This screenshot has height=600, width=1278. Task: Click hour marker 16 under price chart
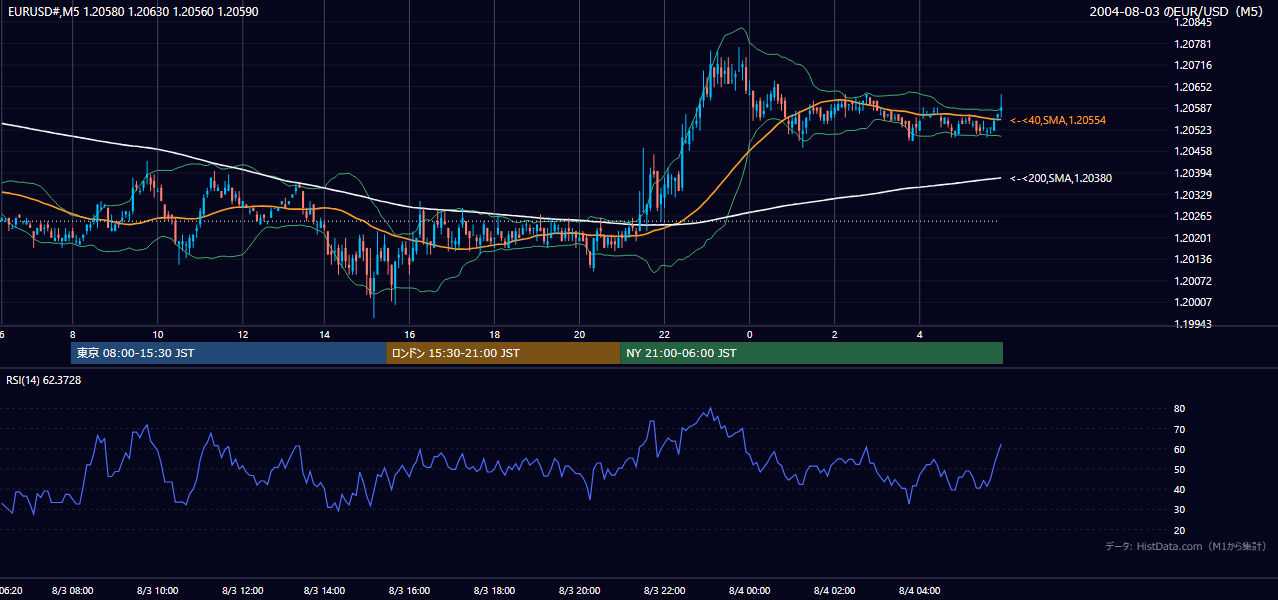point(410,334)
